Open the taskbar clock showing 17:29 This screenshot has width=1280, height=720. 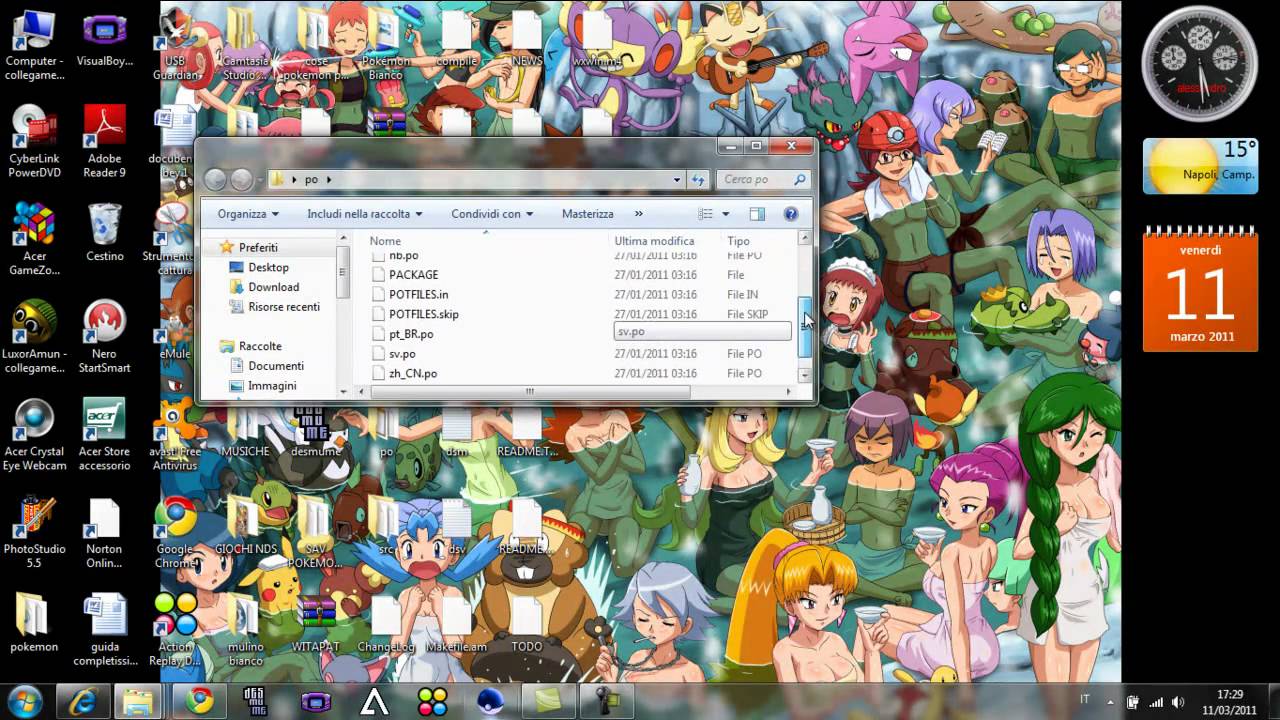tap(1230, 702)
